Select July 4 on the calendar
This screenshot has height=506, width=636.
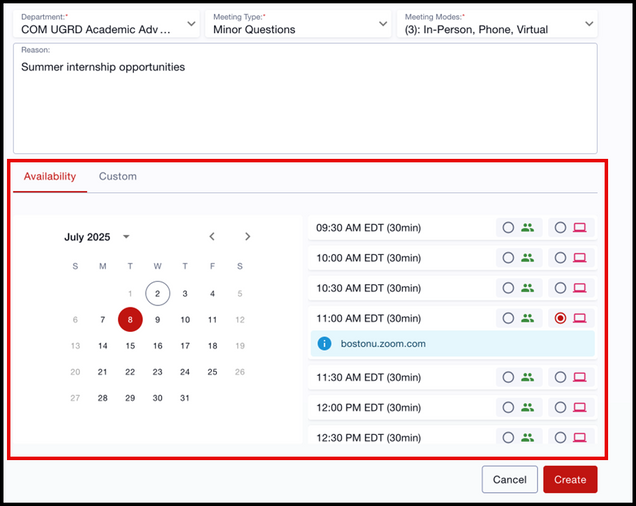pyautogui.click(x=213, y=293)
